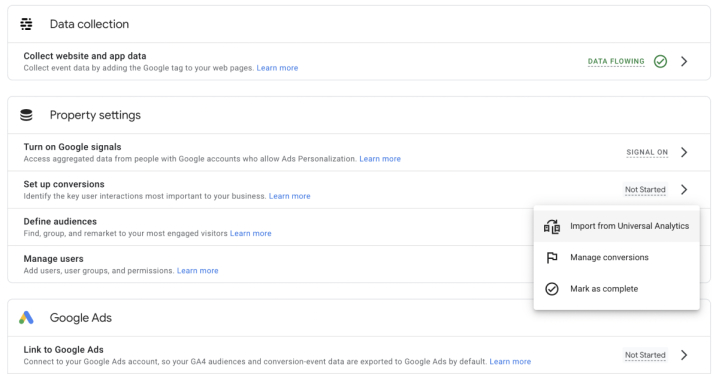719x374 pixels.
Task: Open Learn more link for Google signals
Action: [380, 159]
